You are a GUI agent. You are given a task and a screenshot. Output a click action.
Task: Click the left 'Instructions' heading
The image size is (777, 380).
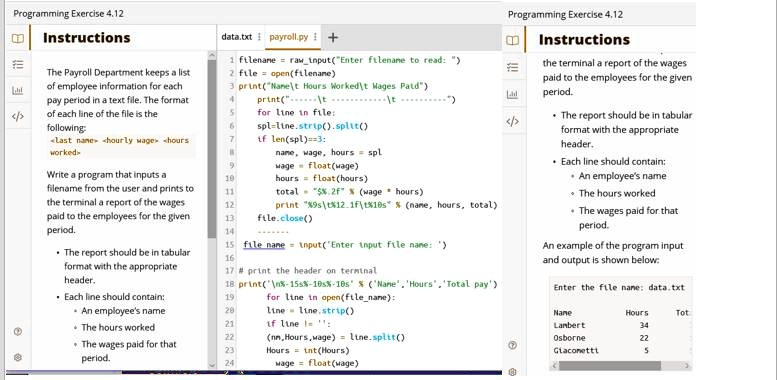[87, 38]
